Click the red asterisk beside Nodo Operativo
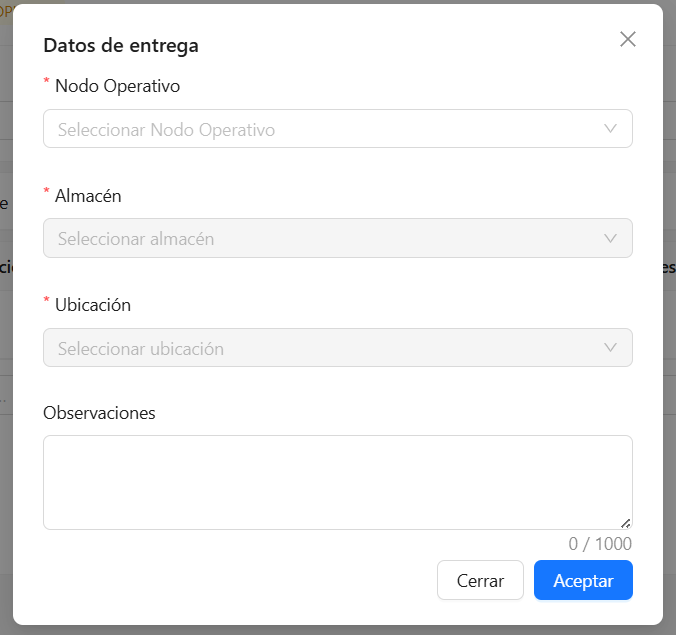676x635 pixels. (47, 81)
